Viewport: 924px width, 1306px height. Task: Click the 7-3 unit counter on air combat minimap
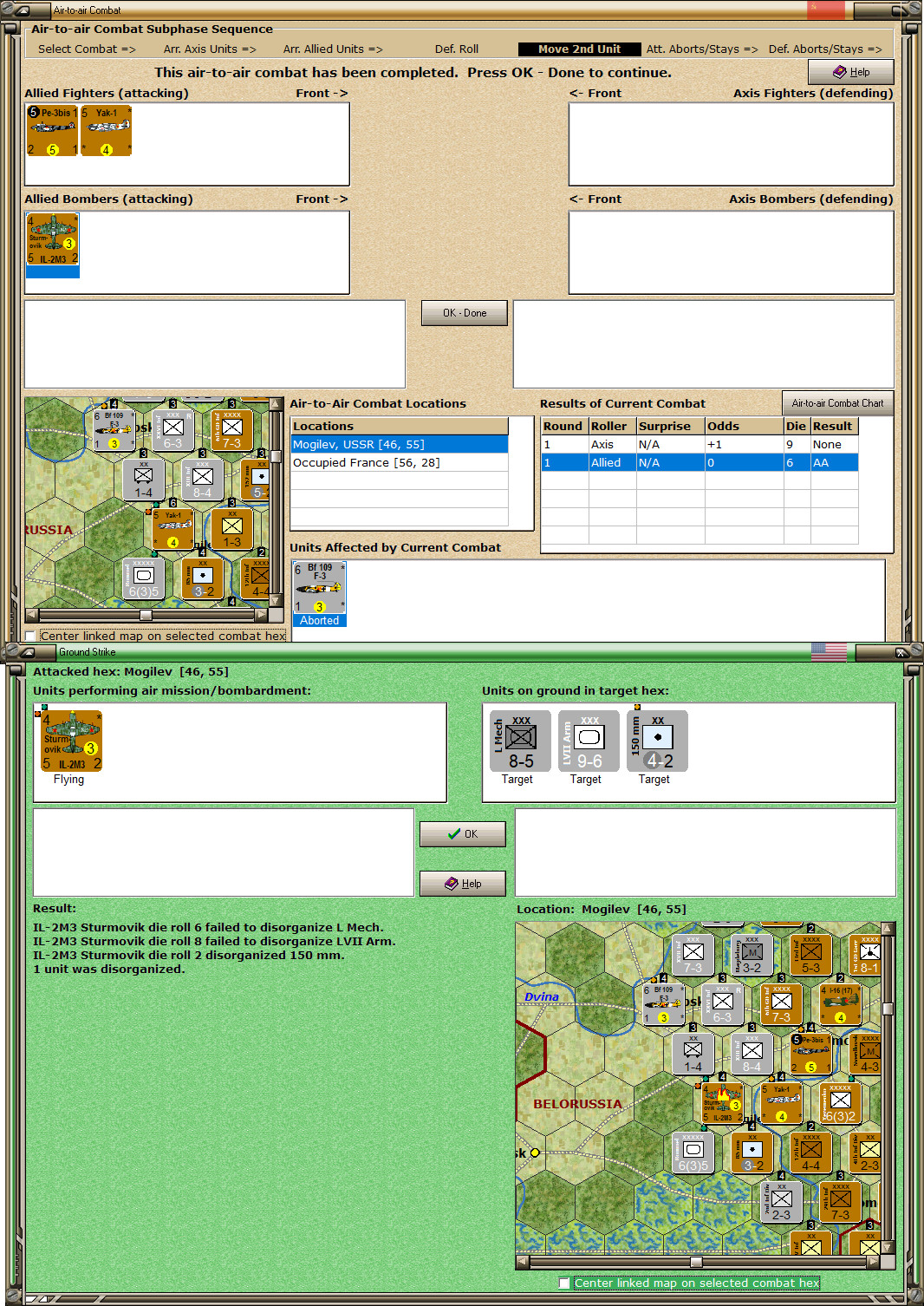click(231, 429)
